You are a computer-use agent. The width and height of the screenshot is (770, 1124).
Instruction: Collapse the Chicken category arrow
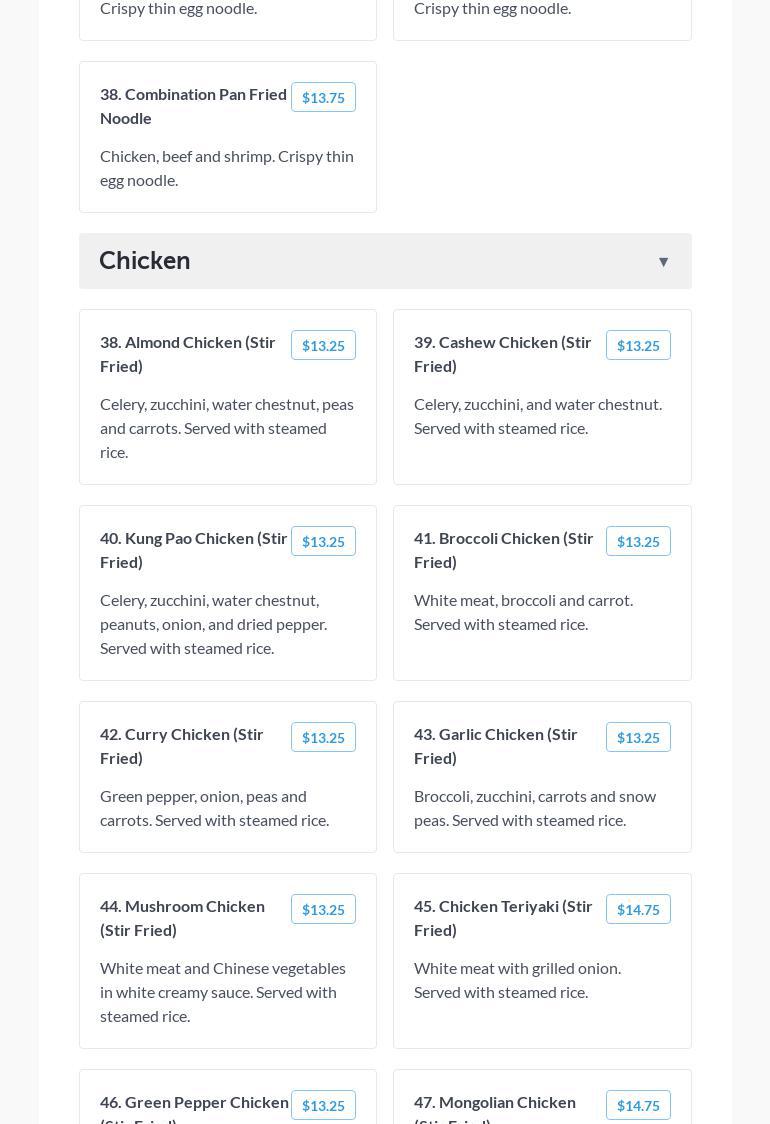663,262
